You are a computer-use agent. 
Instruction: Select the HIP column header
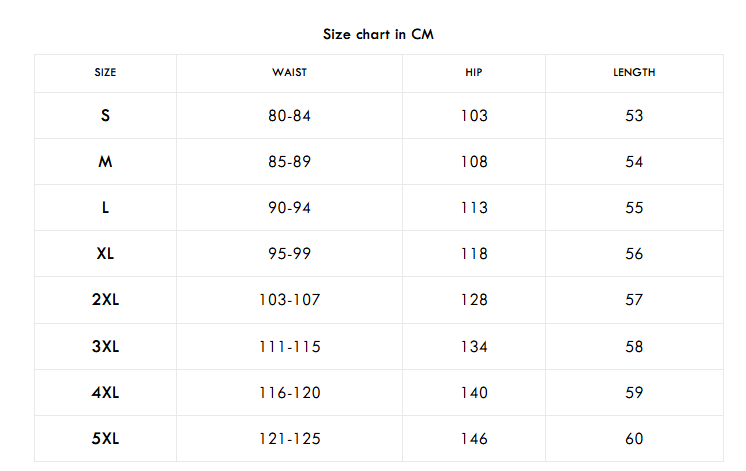click(x=474, y=72)
